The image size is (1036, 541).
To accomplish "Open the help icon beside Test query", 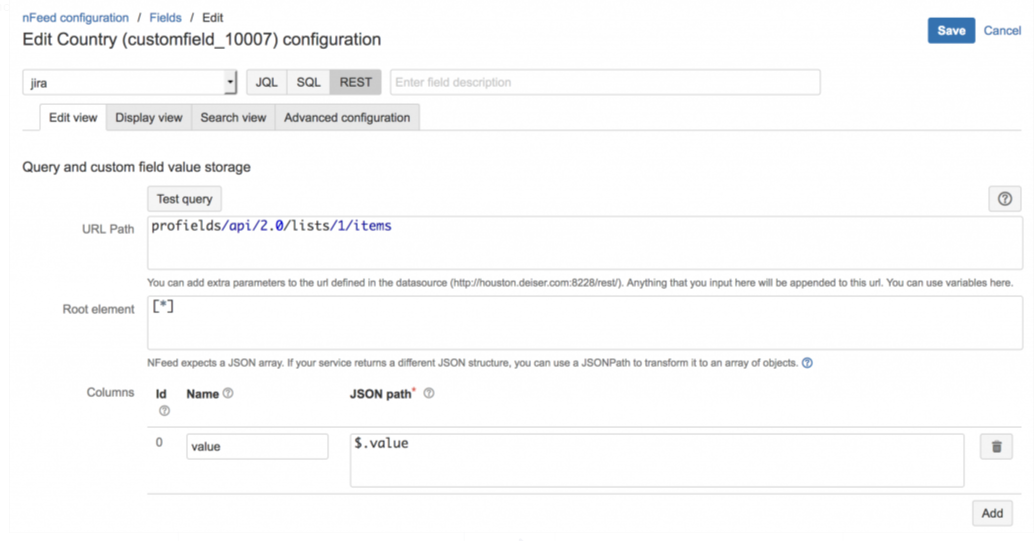I will (x=1004, y=199).
